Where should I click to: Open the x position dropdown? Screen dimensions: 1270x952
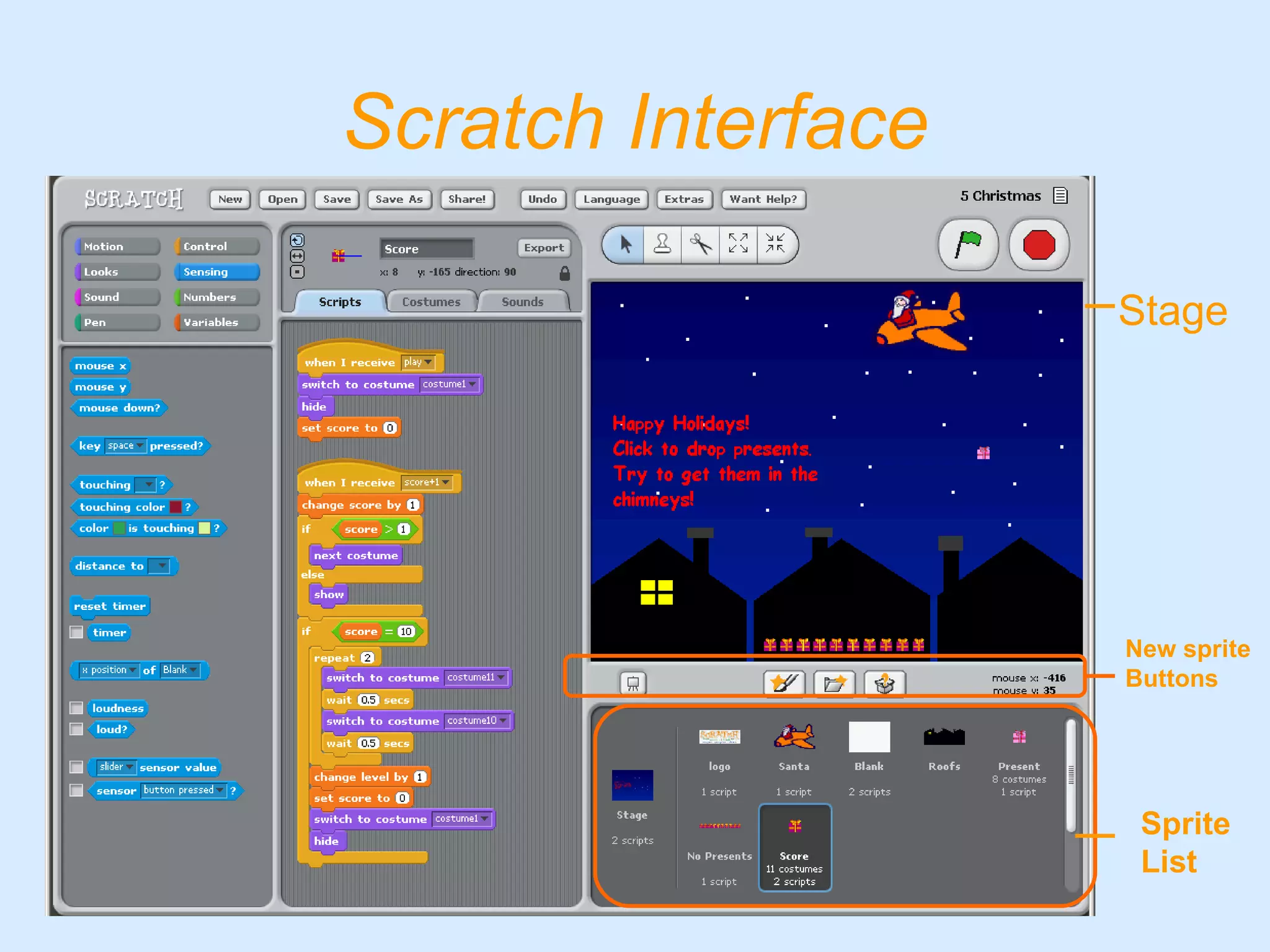(109, 670)
